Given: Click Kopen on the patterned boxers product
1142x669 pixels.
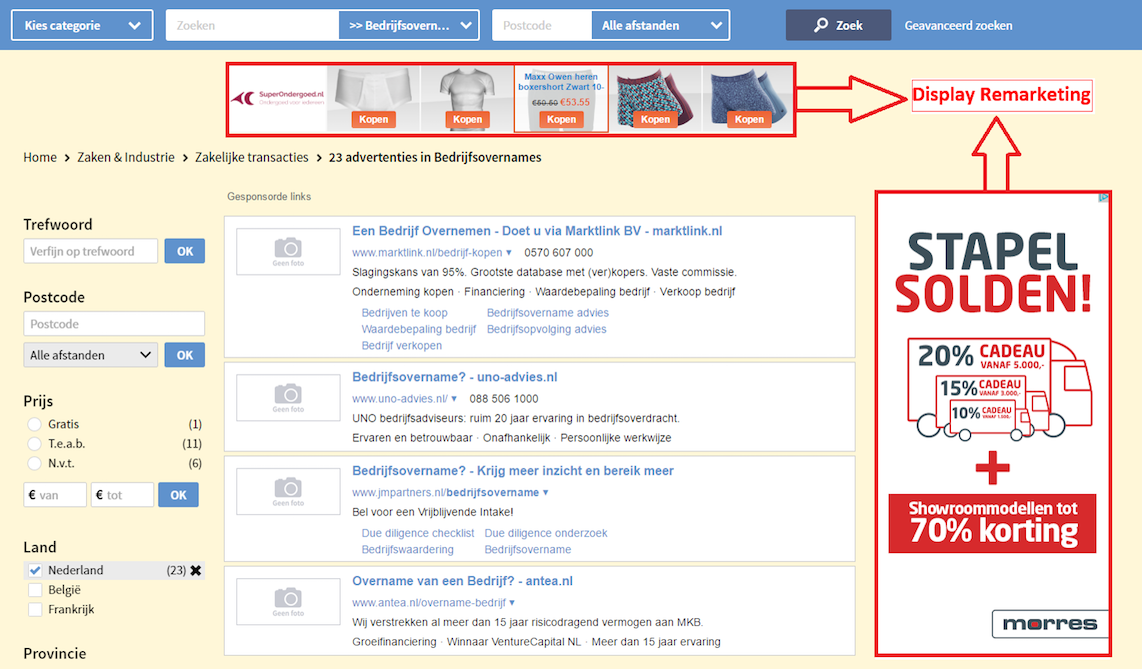Looking at the screenshot, I should (655, 119).
